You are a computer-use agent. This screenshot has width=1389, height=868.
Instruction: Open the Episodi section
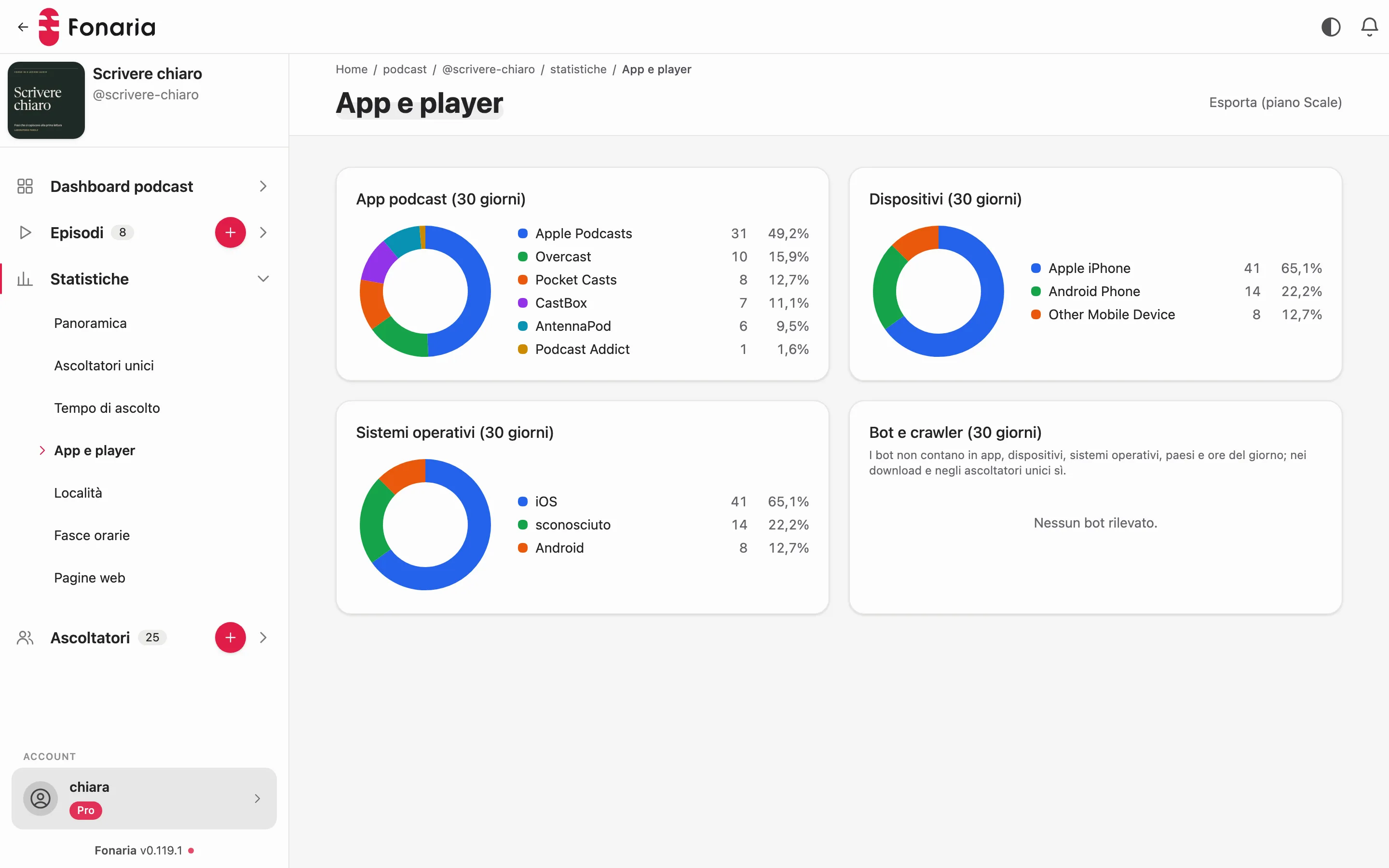point(77,232)
